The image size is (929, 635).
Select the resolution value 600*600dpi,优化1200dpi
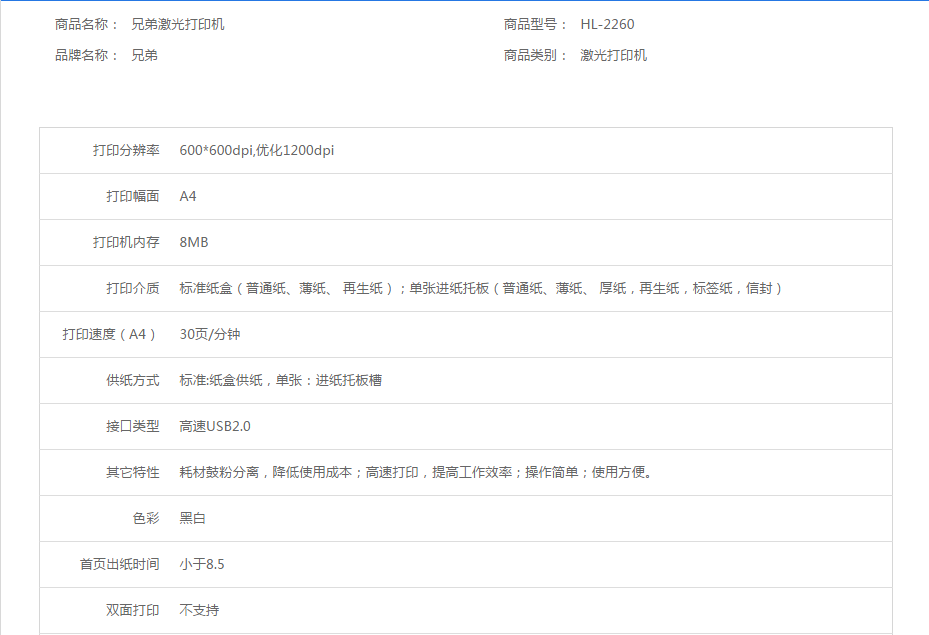257,150
